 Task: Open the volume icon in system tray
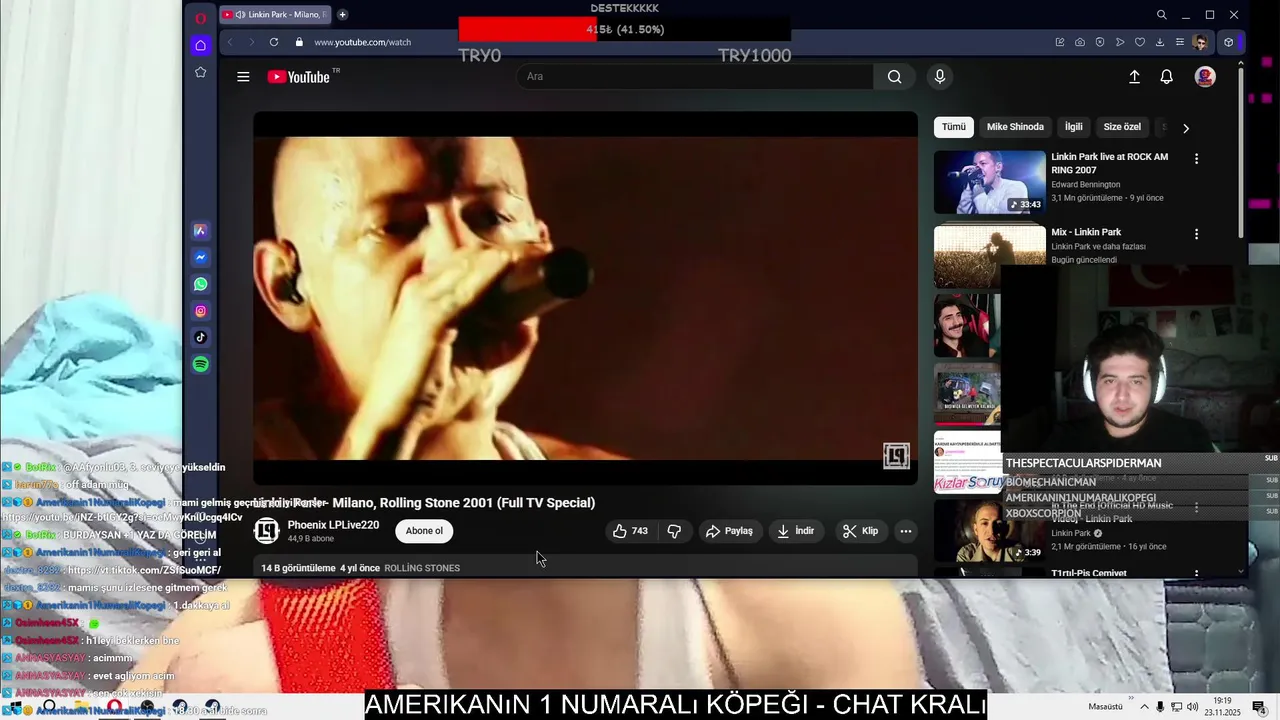pos(1193,707)
